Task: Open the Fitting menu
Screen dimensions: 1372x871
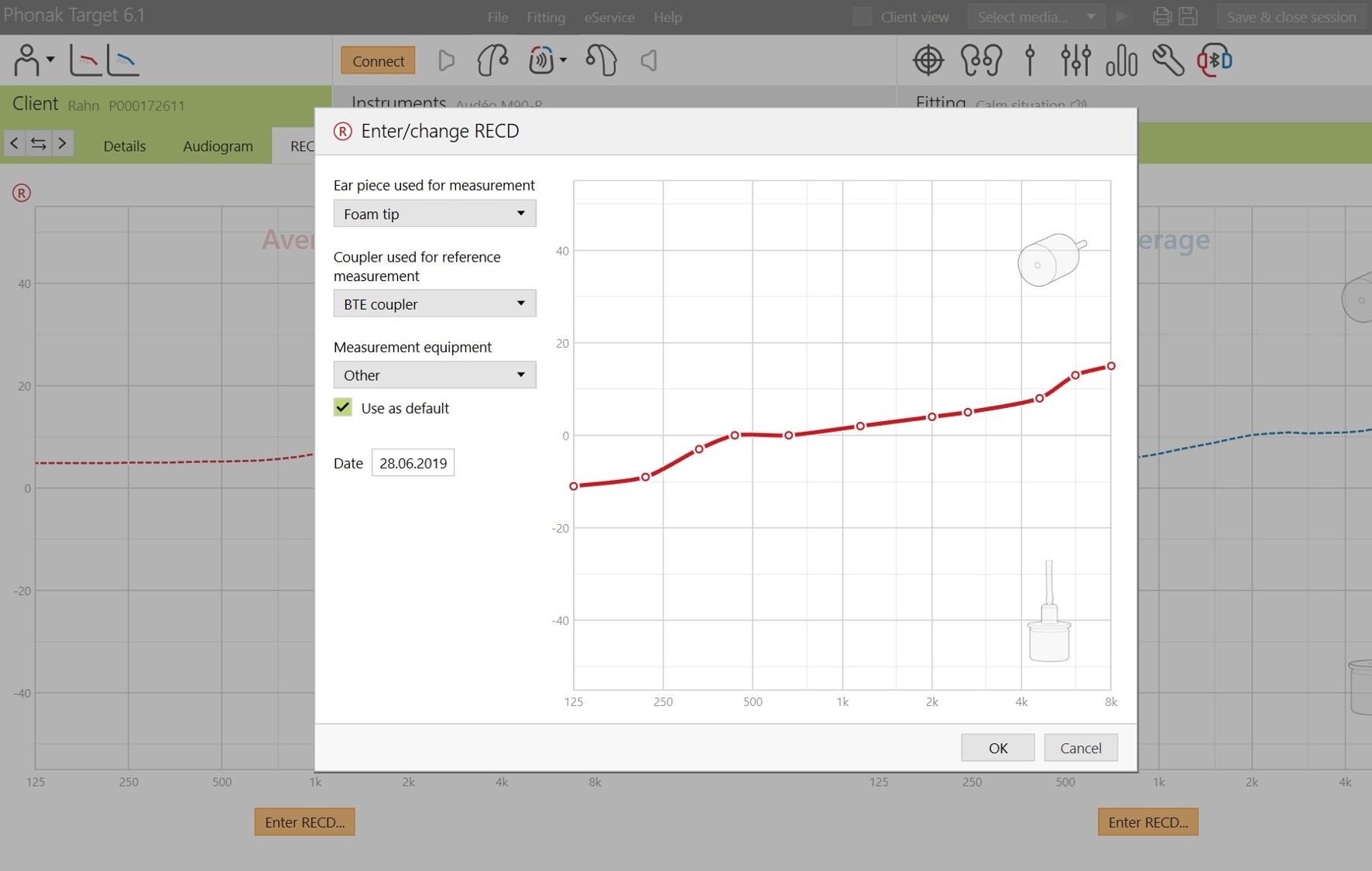Action: pos(546,17)
